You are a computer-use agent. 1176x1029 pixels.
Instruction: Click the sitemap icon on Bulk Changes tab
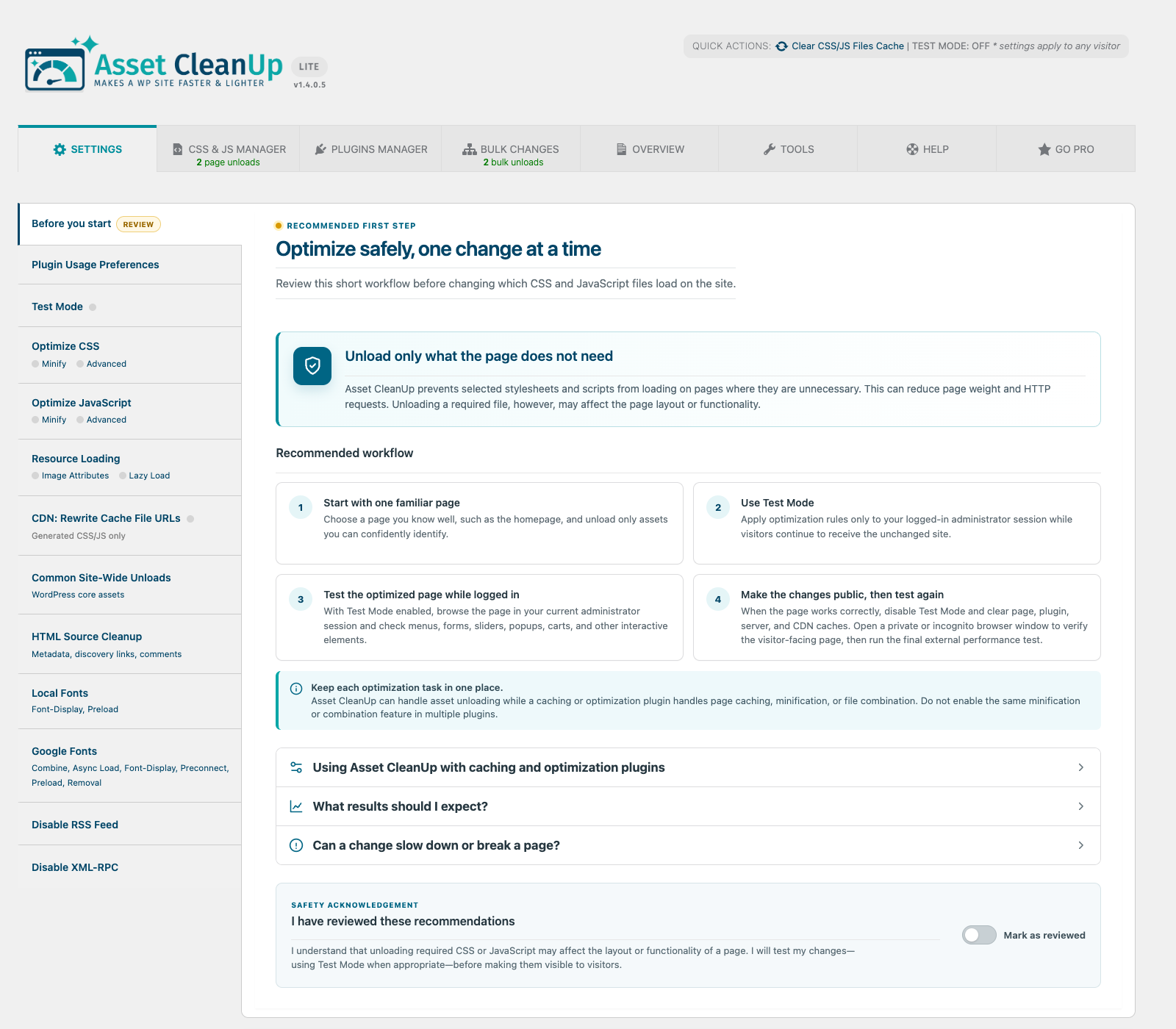(469, 149)
